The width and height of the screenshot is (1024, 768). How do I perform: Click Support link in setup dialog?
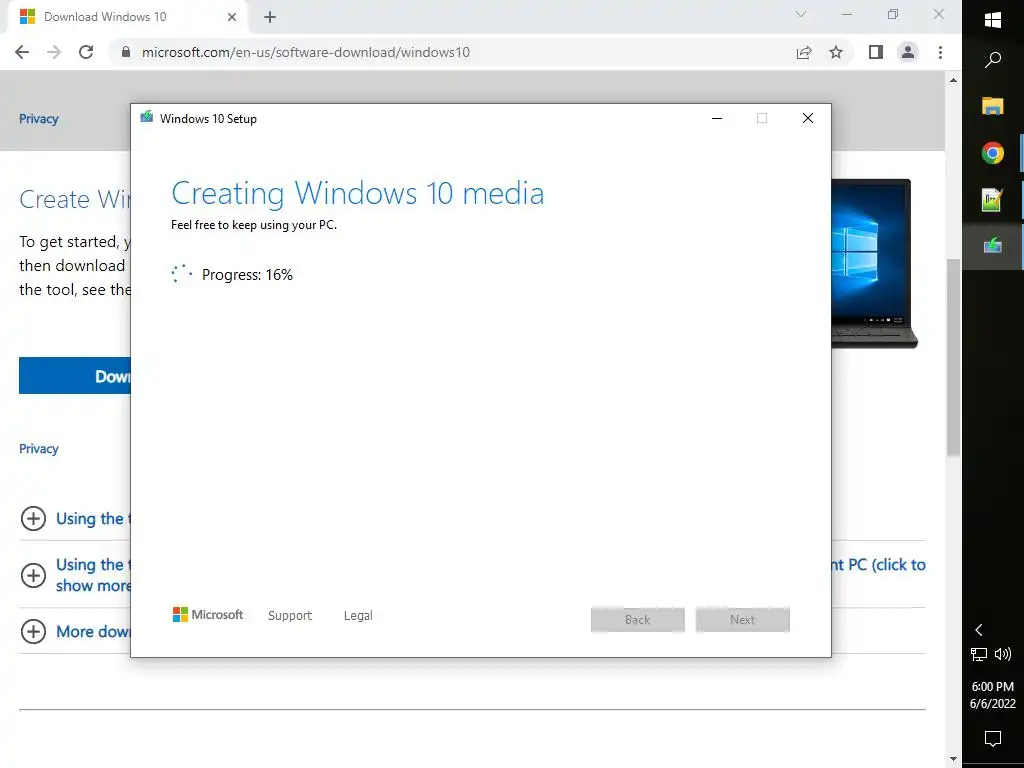(290, 615)
